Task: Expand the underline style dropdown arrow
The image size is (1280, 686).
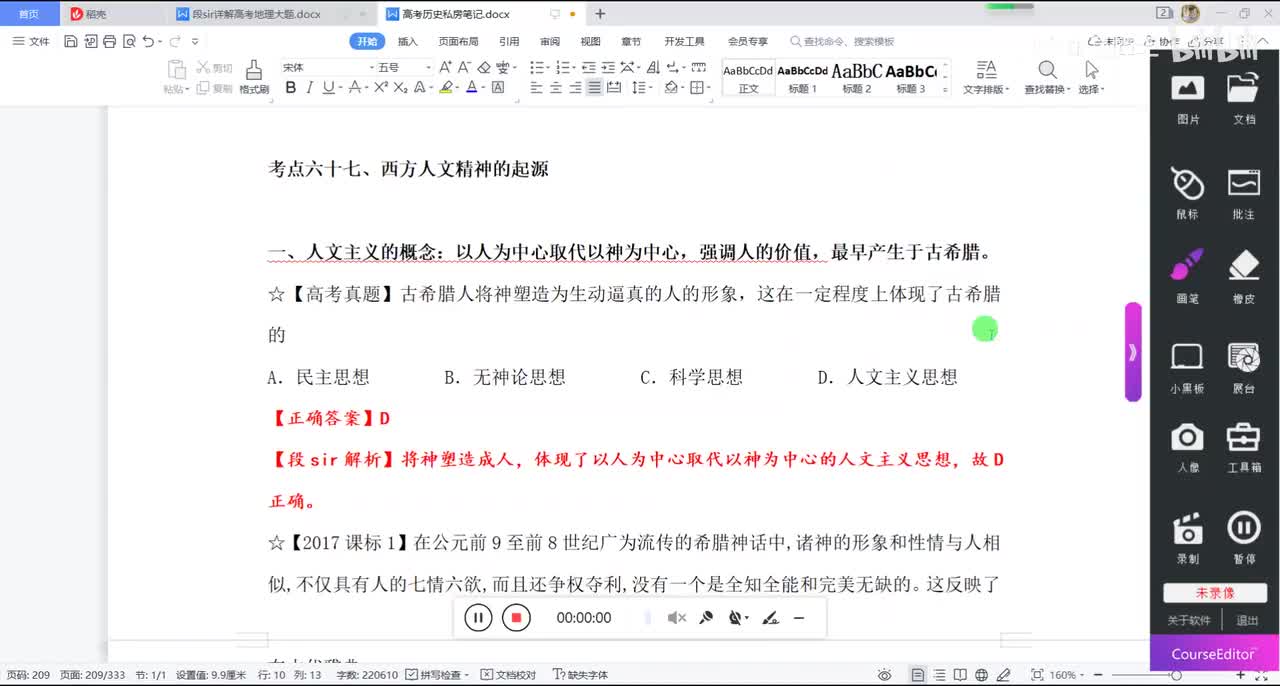Action: [340, 88]
